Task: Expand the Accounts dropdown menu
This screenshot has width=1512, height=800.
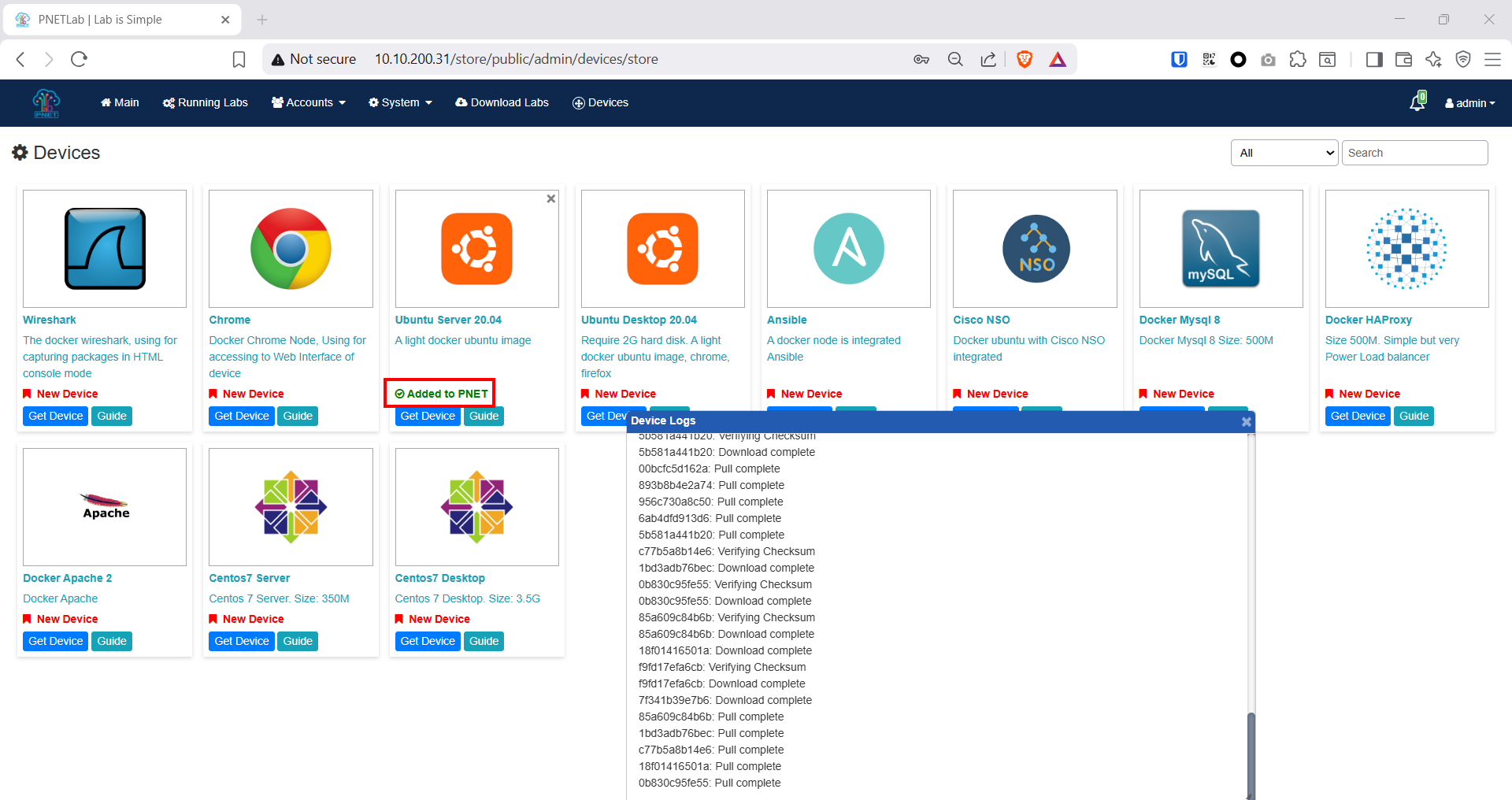Action: tap(309, 102)
